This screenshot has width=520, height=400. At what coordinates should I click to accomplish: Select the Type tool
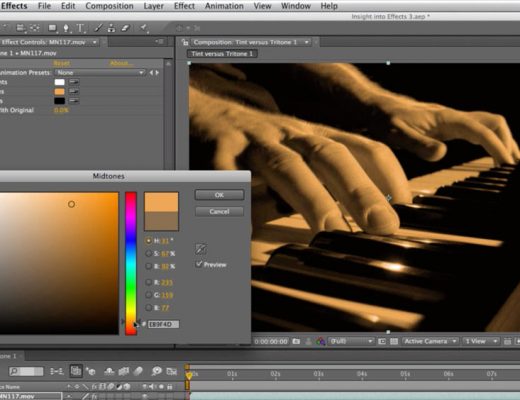pos(80,28)
